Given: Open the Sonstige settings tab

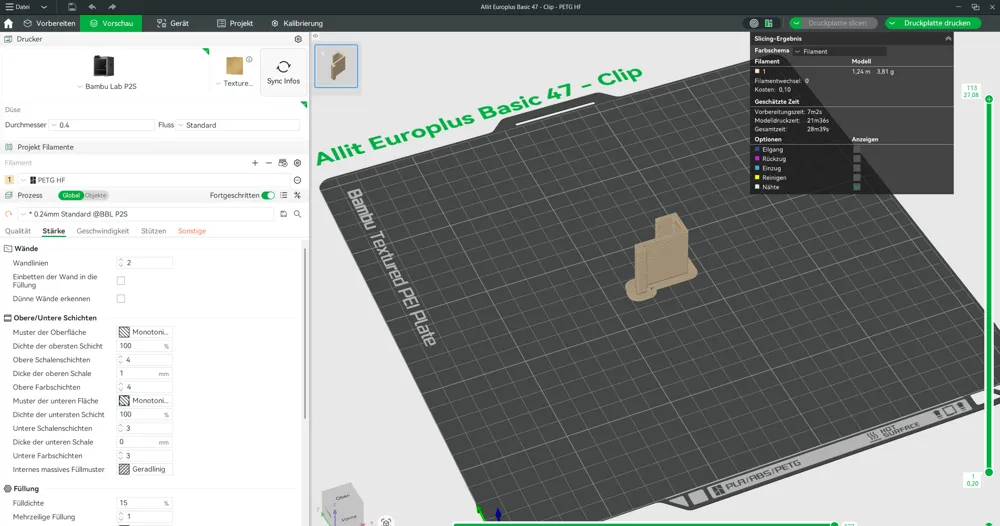Looking at the screenshot, I should [192, 231].
